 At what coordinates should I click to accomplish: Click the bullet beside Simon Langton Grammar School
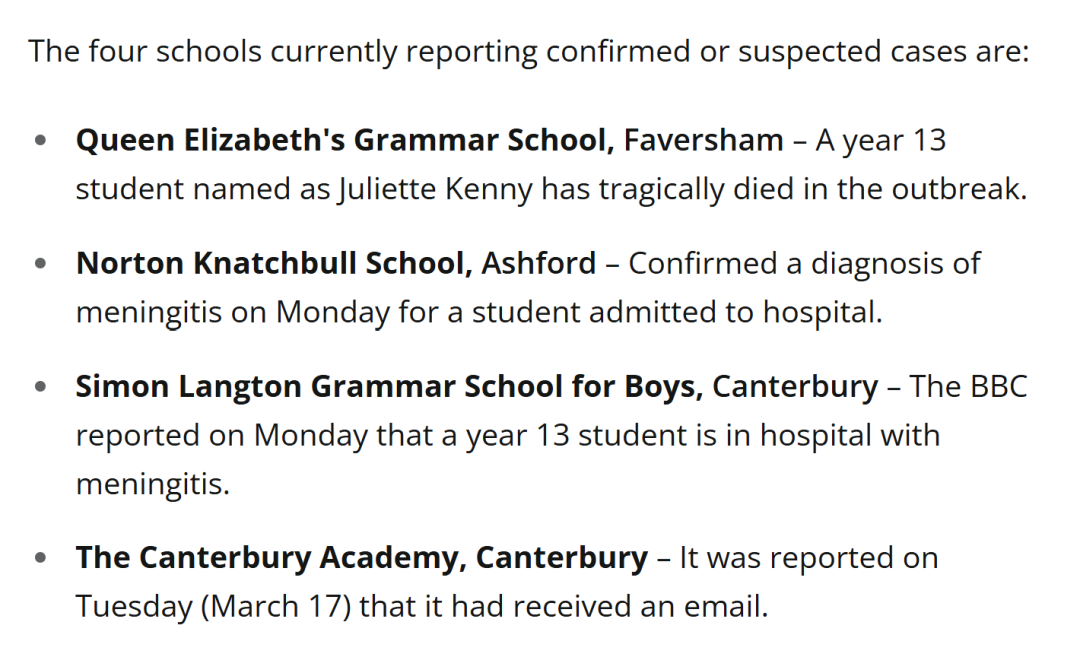(40, 387)
